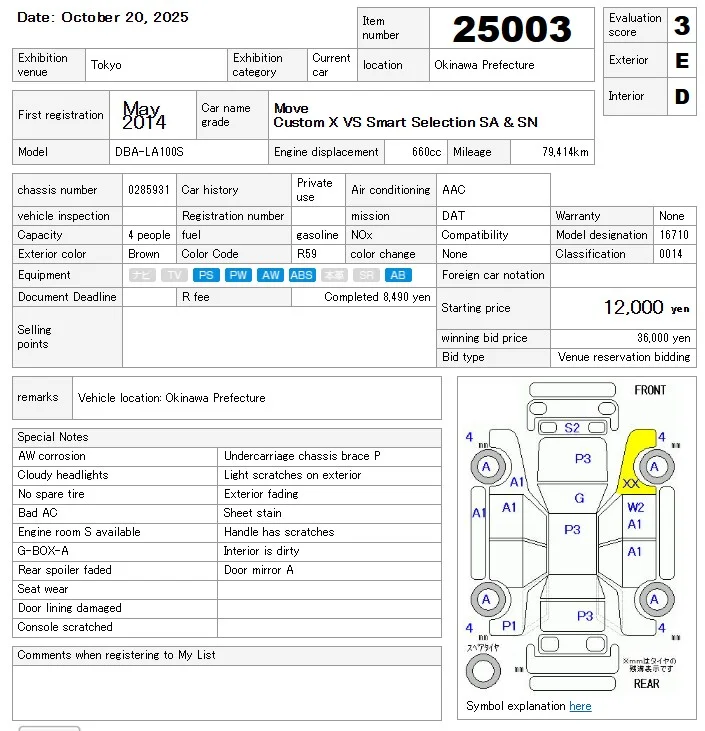
Task: Click the winning bid price 36,000 yen
Action: (663, 338)
